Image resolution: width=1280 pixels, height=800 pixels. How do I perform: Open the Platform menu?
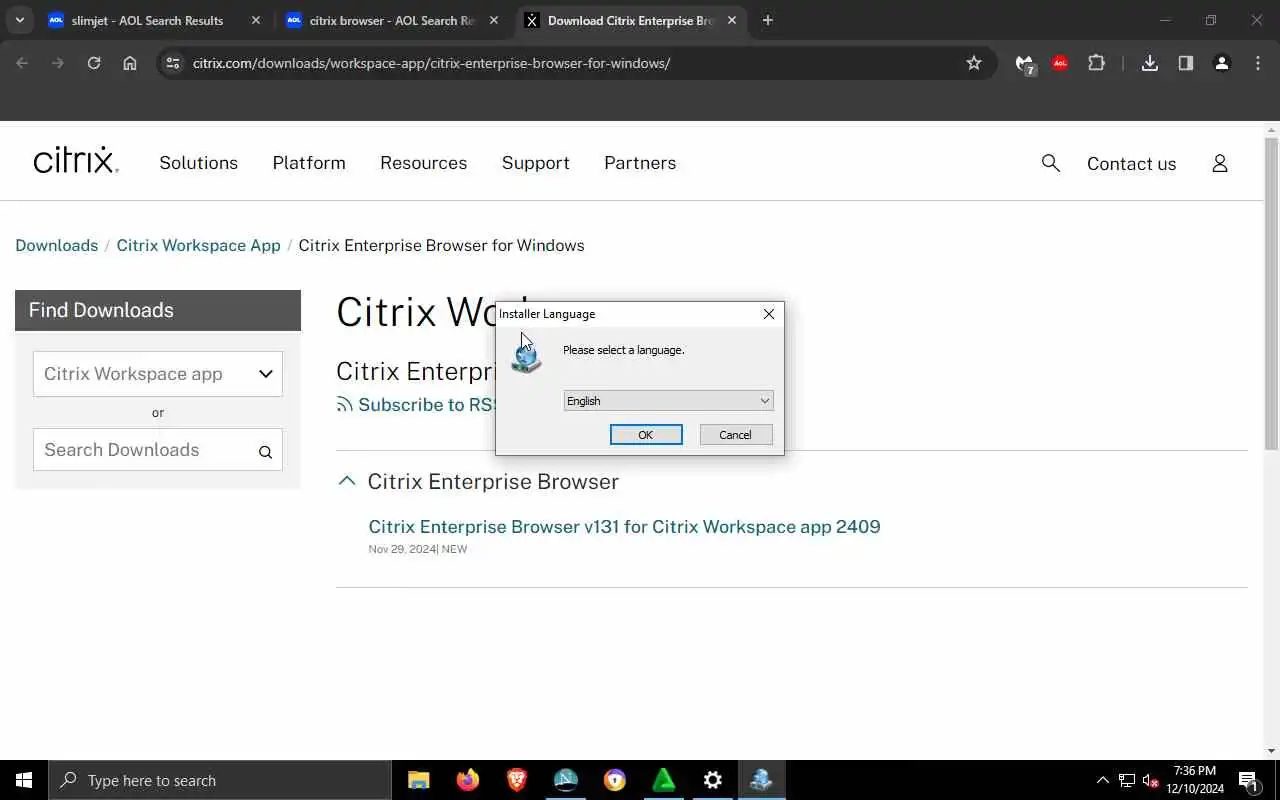[309, 163]
